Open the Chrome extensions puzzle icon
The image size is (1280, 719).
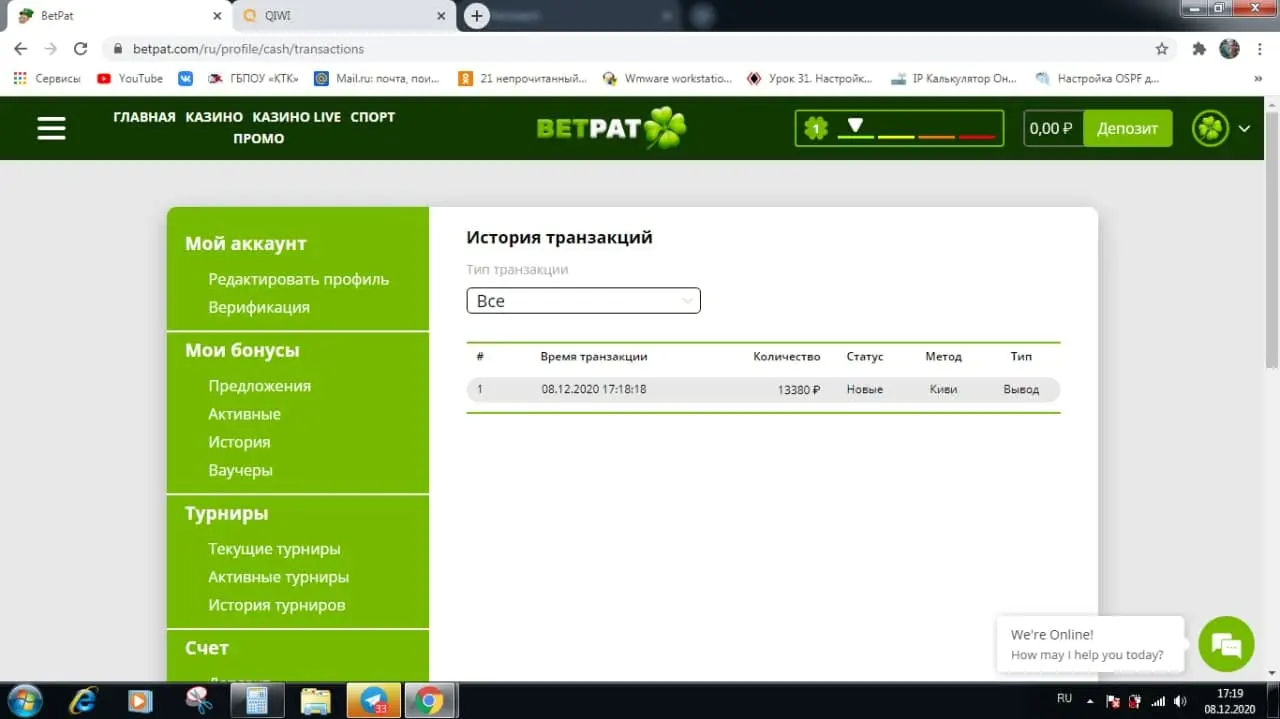click(1199, 48)
